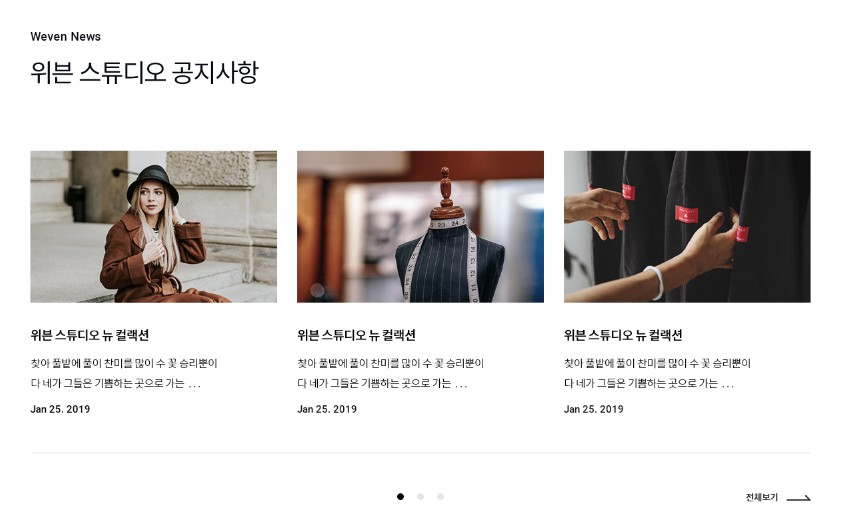Open the mannequin with measuring tape photo

420,226
